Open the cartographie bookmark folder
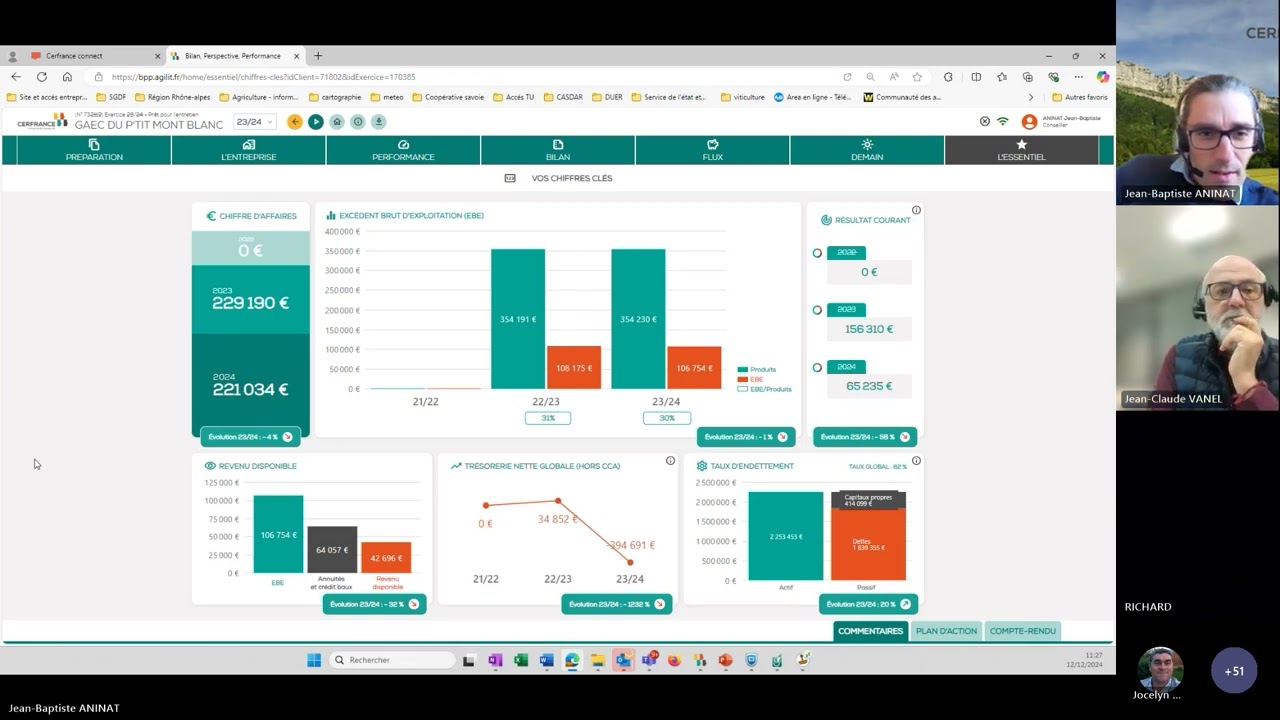Screen dimensions: 1280x720 click(x=335, y=97)
